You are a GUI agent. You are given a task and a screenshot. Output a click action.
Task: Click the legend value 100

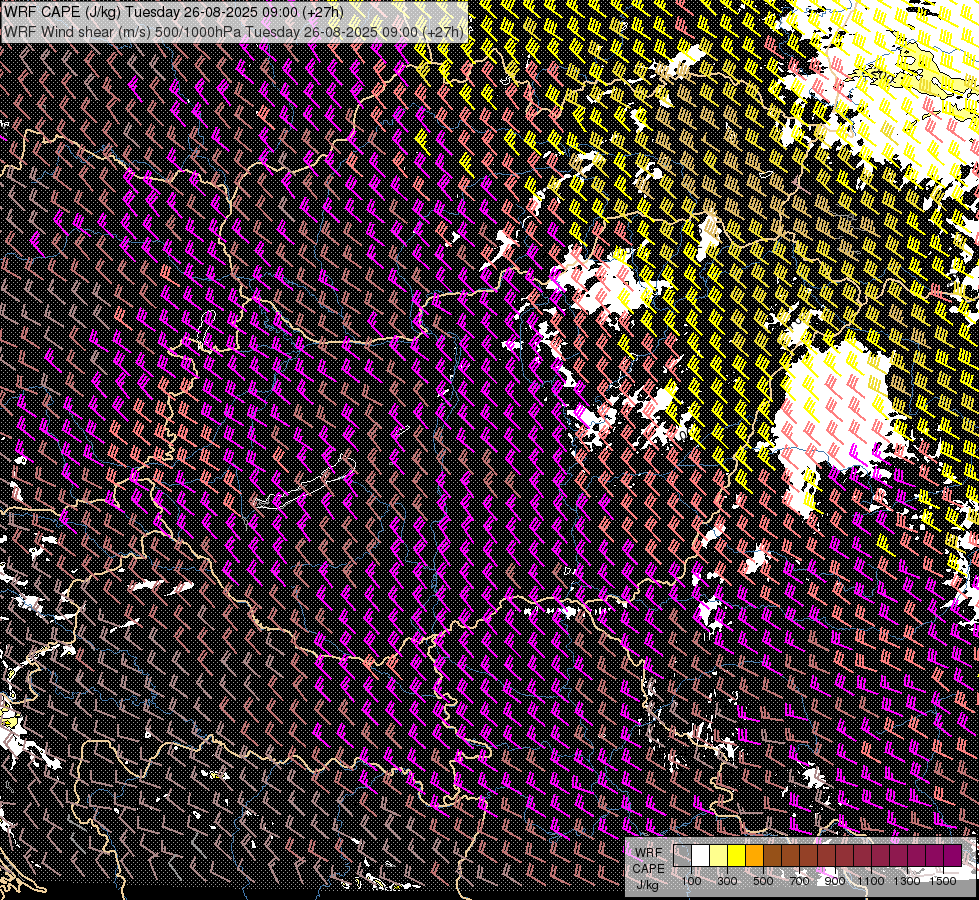click(691, 881)
